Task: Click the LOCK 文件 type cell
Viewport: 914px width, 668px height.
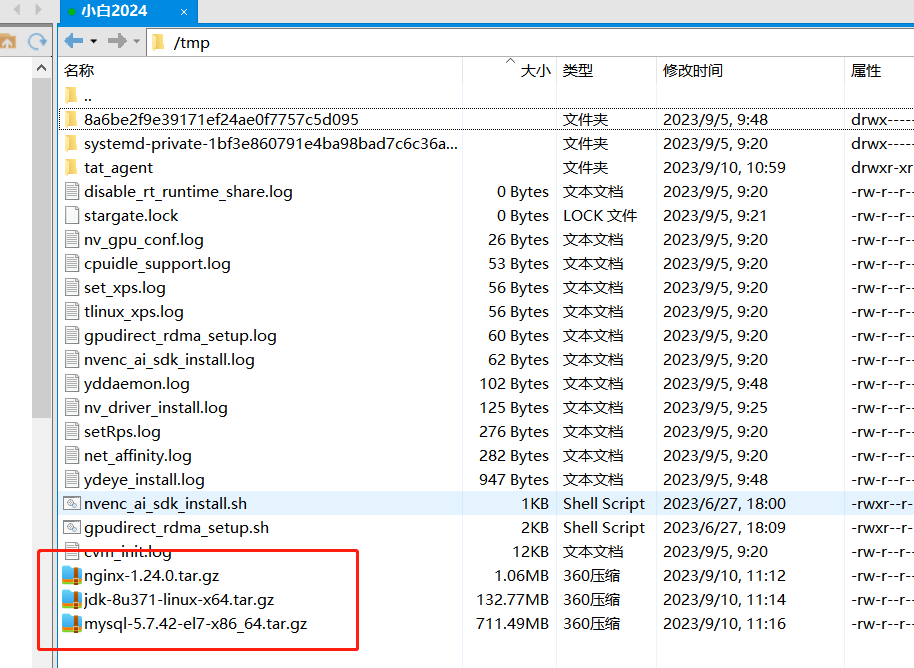Action: point(600,216)
